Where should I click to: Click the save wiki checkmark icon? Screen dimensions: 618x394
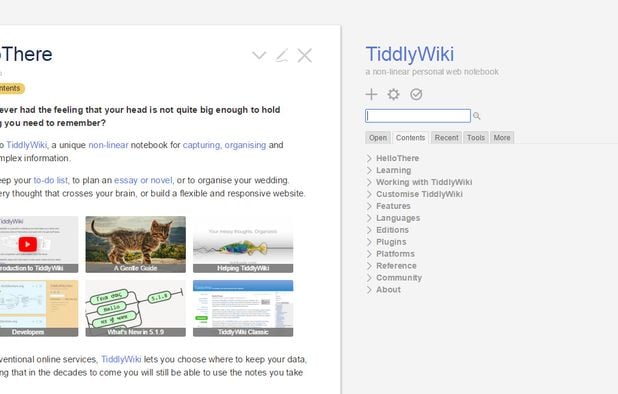coord(416,94)
